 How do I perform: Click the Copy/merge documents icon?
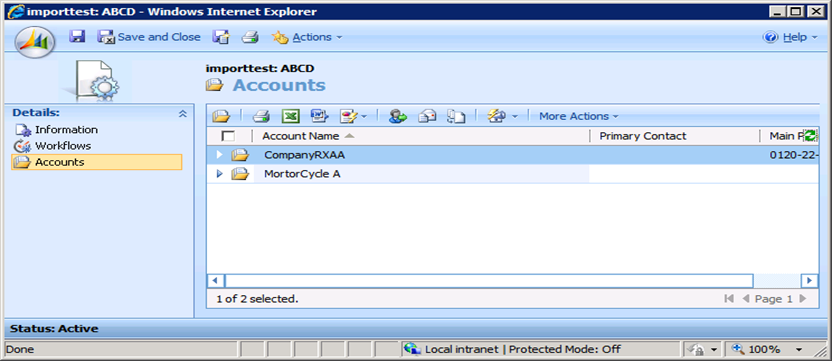pyautogui.click(x=456, y=116)
